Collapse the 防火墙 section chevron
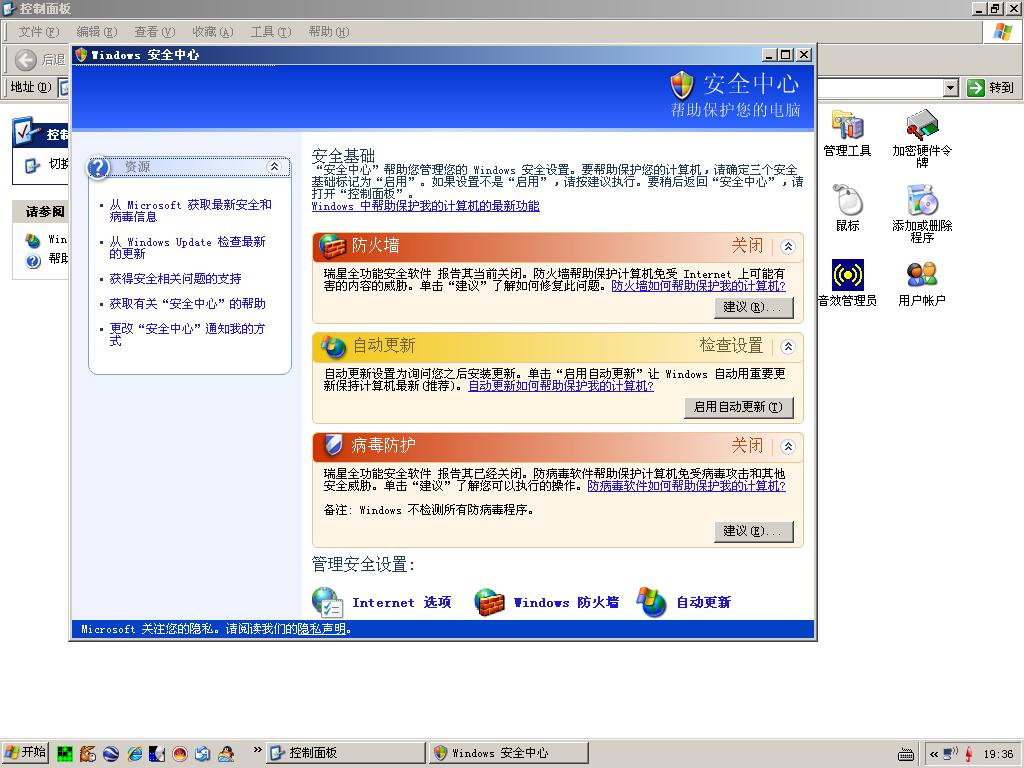 click(788, 247)
